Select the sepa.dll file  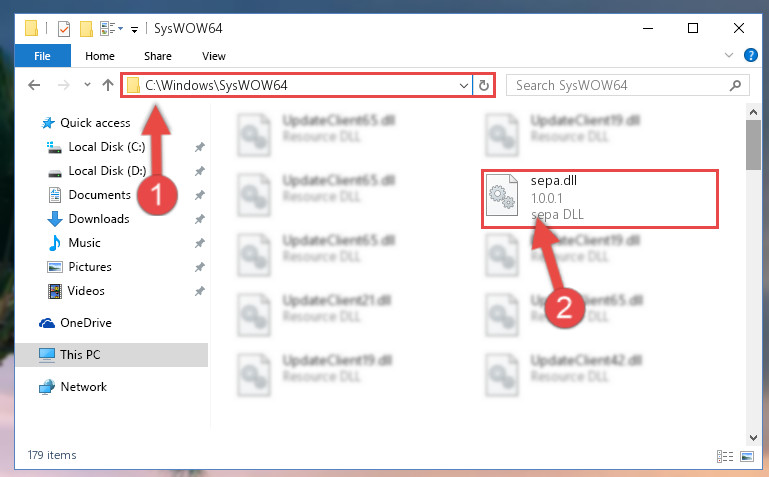tap(600, 199)
